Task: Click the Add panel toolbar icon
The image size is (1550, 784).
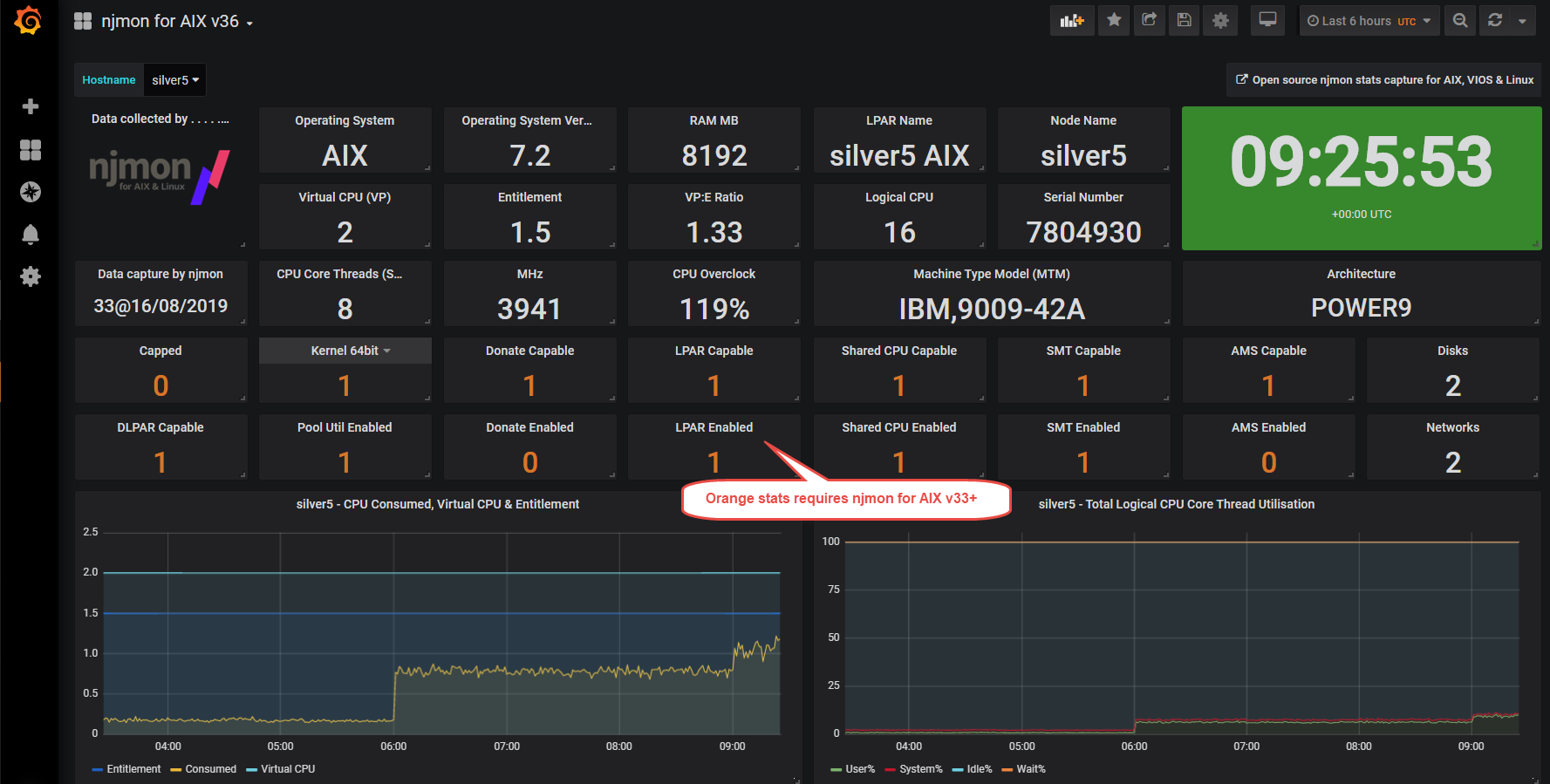Action: point(1071,21)
